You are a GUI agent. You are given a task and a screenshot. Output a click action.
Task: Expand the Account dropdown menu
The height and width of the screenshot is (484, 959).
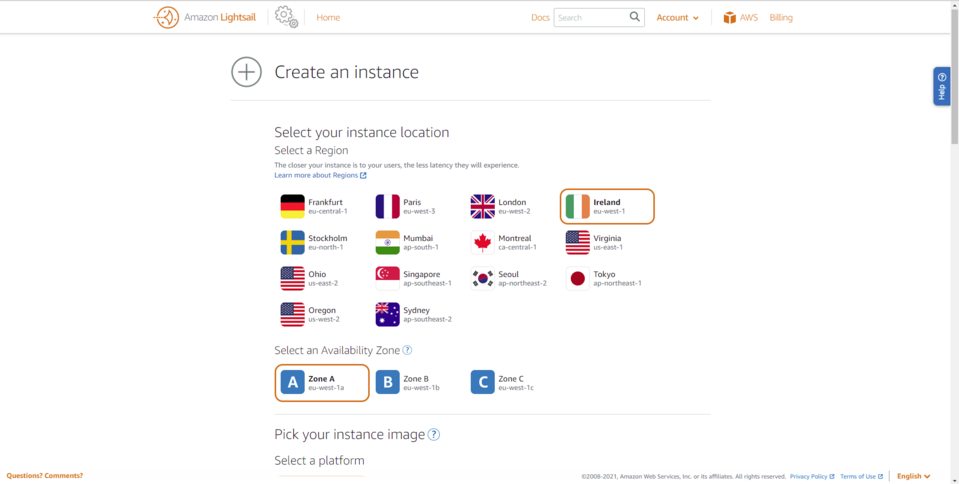pos(677,18)
